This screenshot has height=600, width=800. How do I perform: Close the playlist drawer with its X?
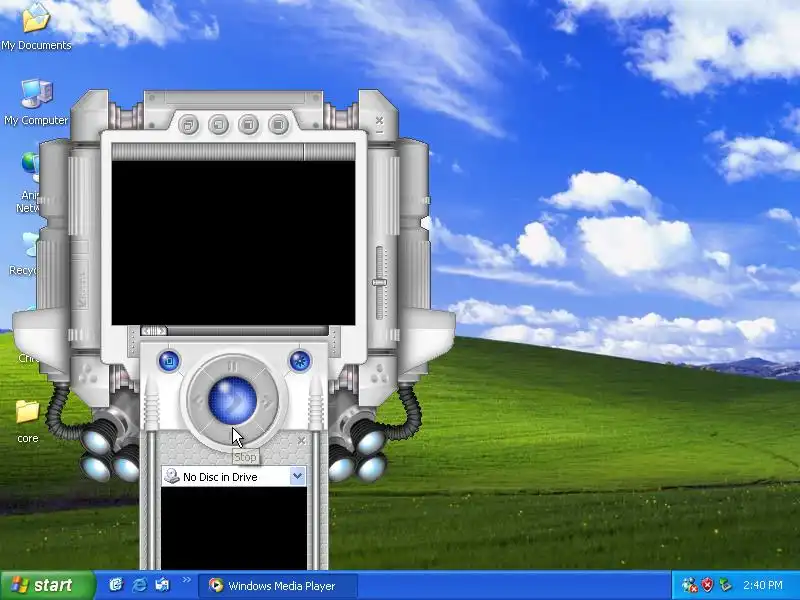[x=302, y=441]
